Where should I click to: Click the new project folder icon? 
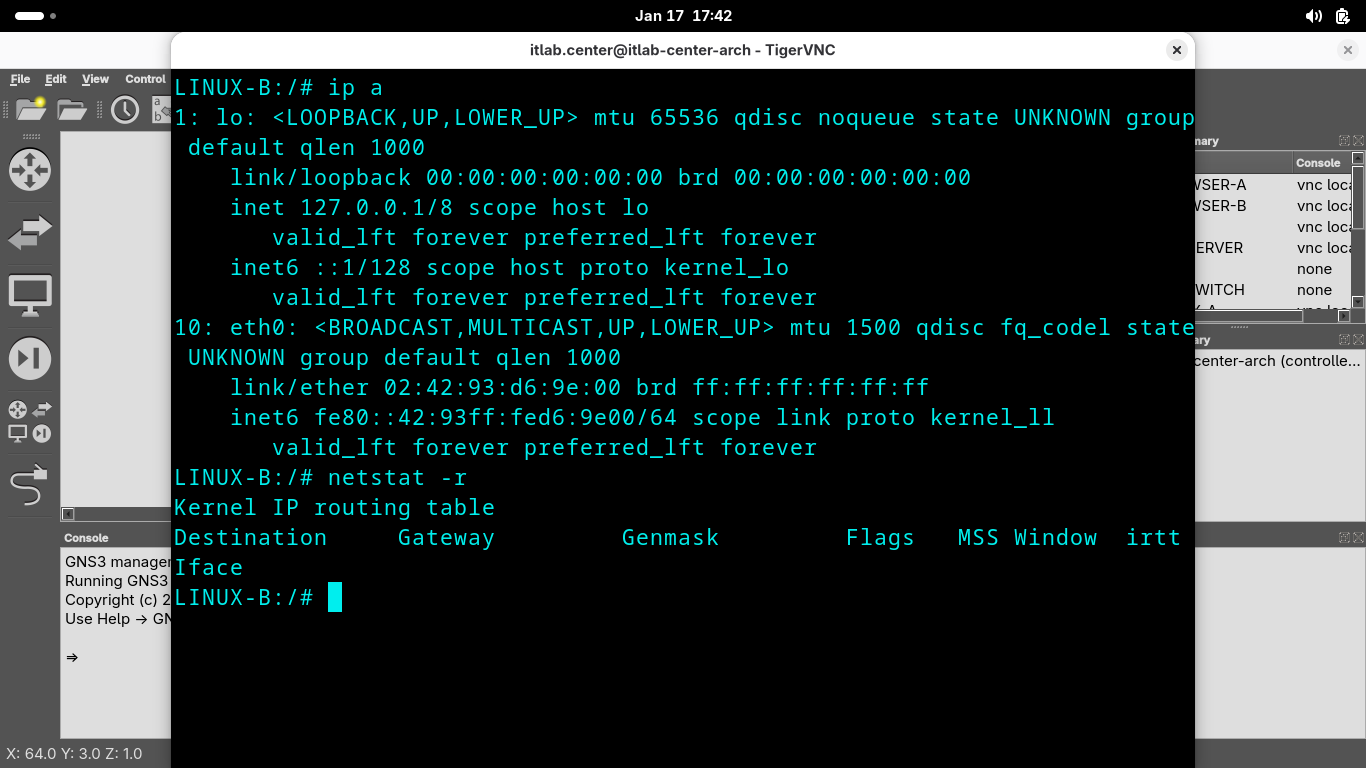click(x=31, y=109)
